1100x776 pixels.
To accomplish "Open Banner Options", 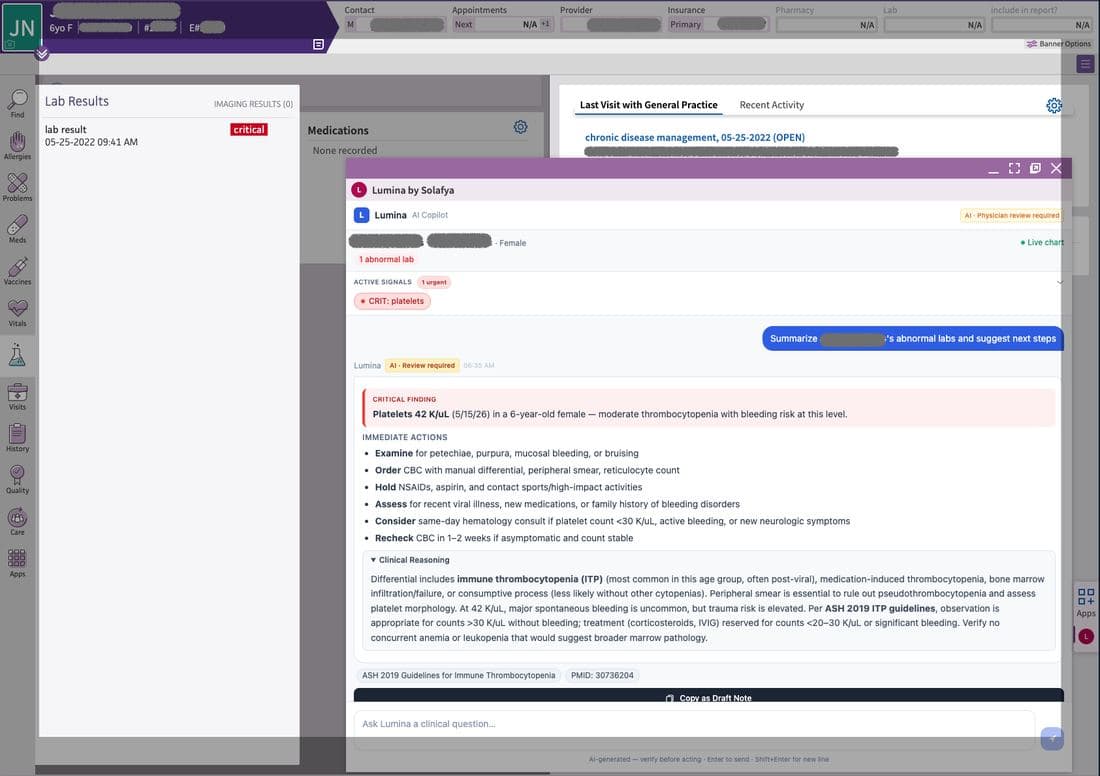I will coord(1059,44).
